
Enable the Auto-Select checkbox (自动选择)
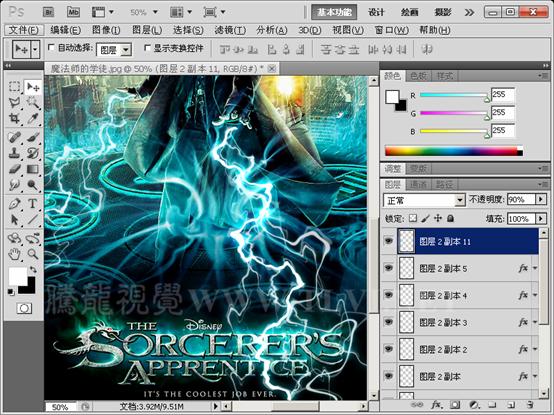pyautogui.click(x=51, y=48)
